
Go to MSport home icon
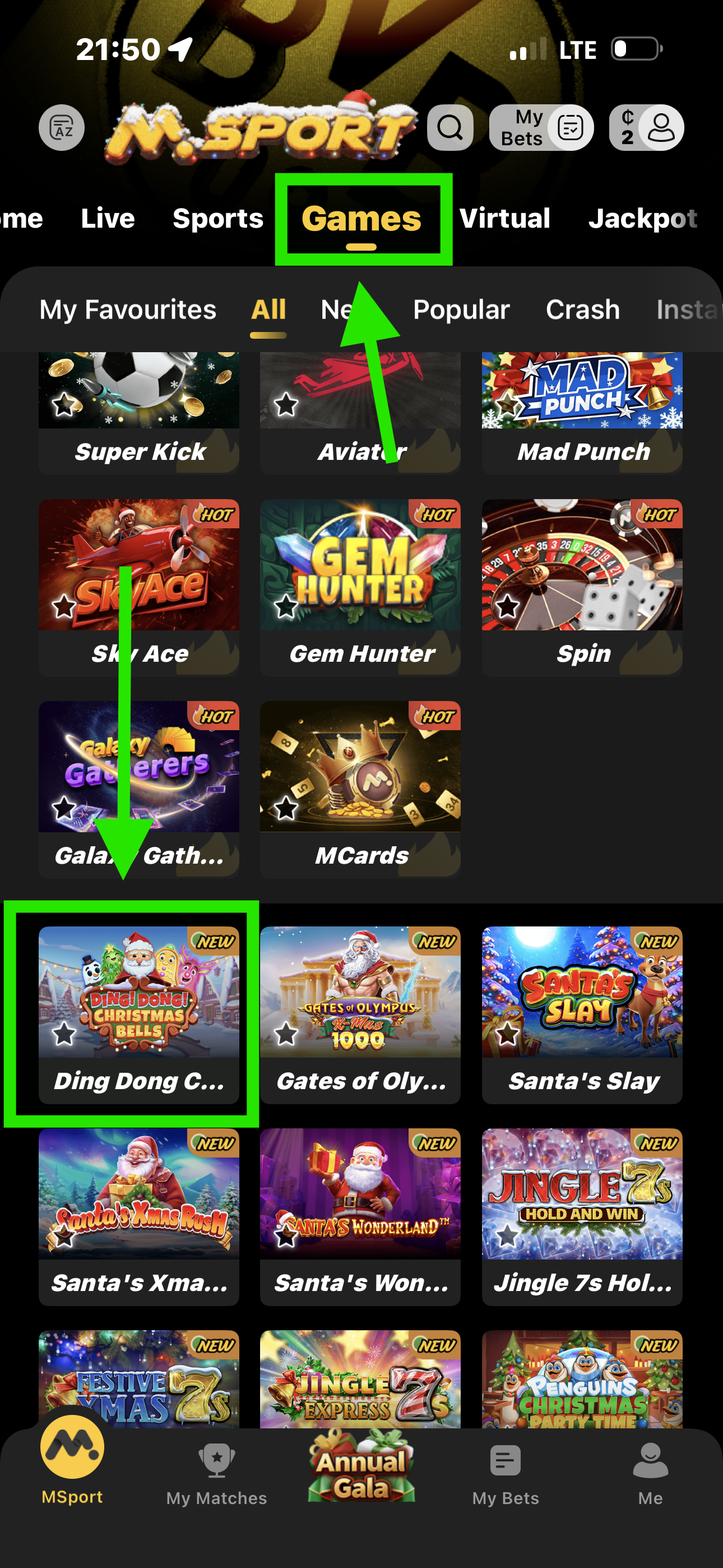[x=72, y=1446]
